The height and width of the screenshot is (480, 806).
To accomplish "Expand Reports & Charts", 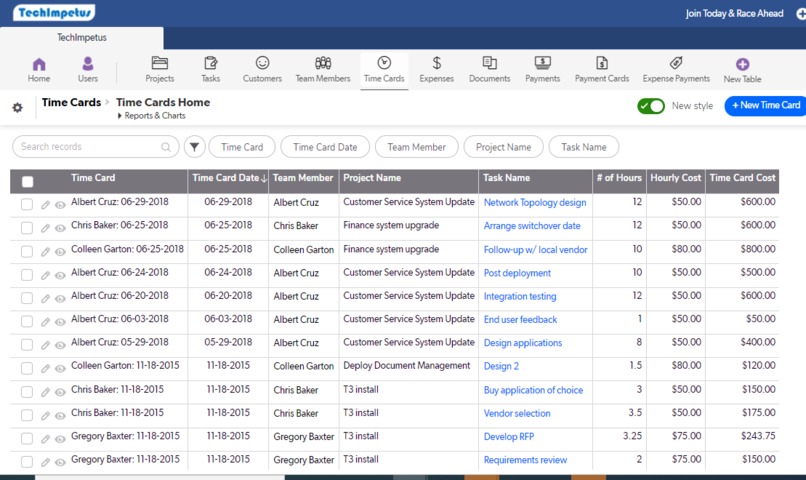I will click(152, 116).
